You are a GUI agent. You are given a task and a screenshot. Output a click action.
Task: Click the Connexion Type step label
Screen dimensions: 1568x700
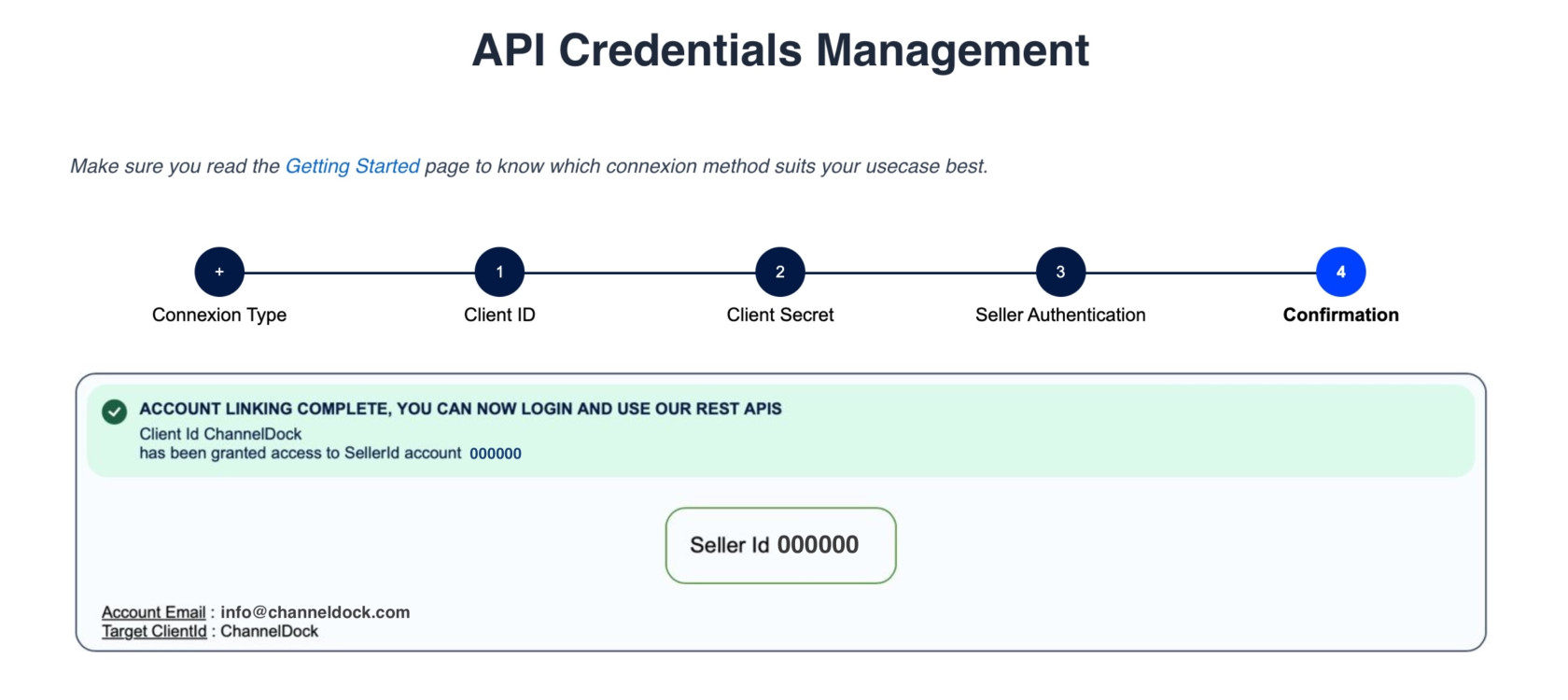[219, 315]
